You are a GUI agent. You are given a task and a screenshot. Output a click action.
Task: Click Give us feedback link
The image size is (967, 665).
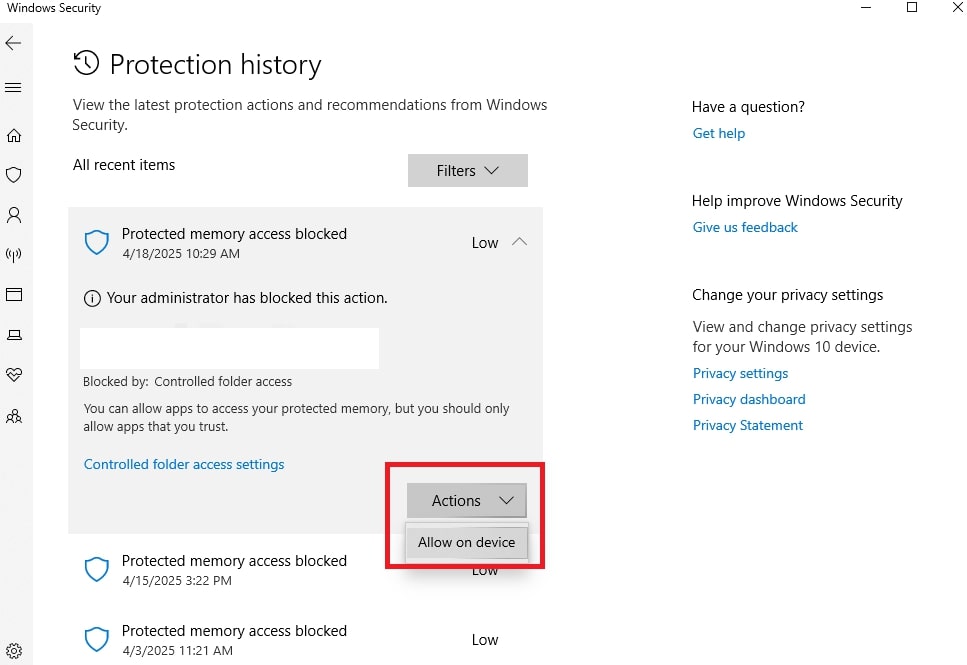pyautogui.click(x=745, y=228)
